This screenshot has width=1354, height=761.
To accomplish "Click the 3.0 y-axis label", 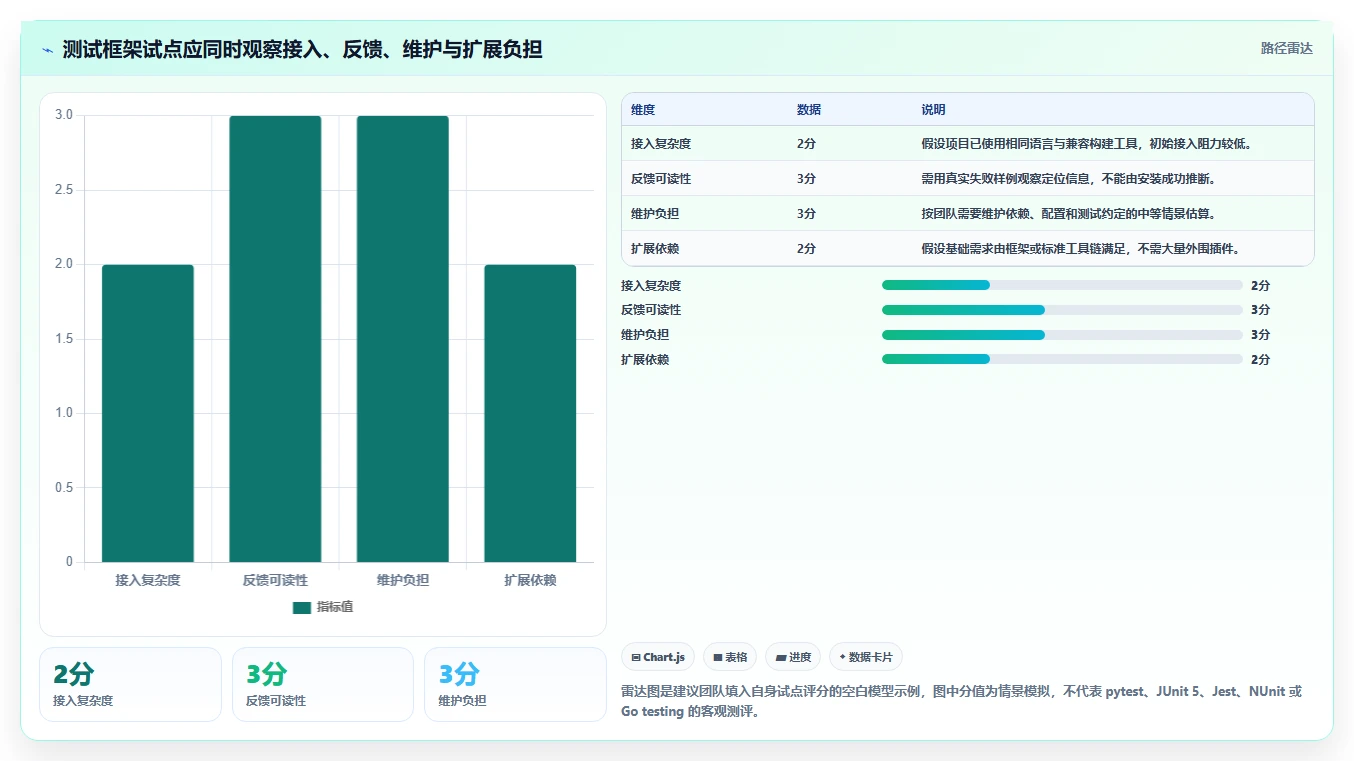I will click(x=64, y=115).
